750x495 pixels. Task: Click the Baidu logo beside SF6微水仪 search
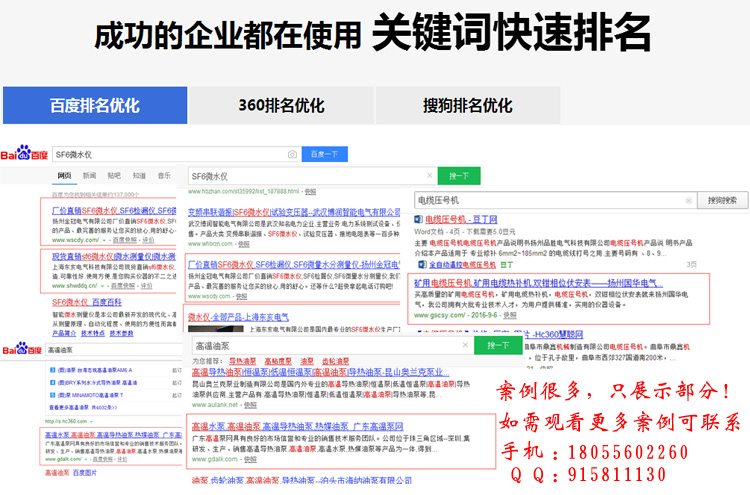click(24, 154)
